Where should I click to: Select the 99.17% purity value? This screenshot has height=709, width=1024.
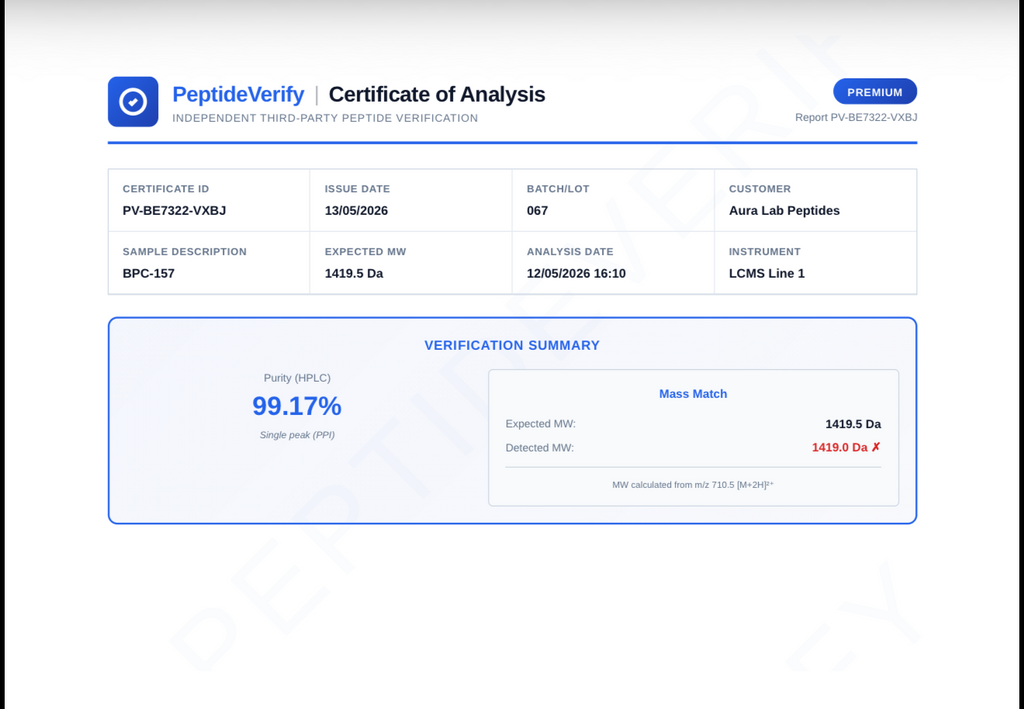click(297, 406)
